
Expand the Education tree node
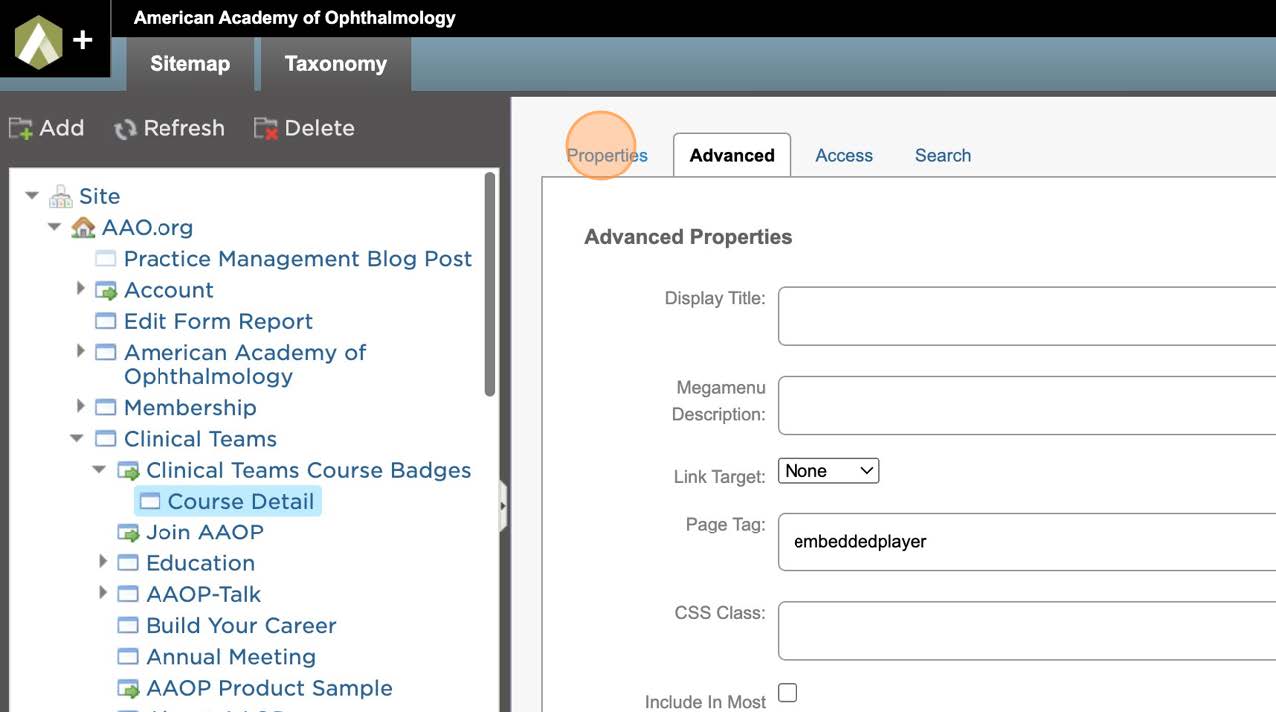(103, 562)
